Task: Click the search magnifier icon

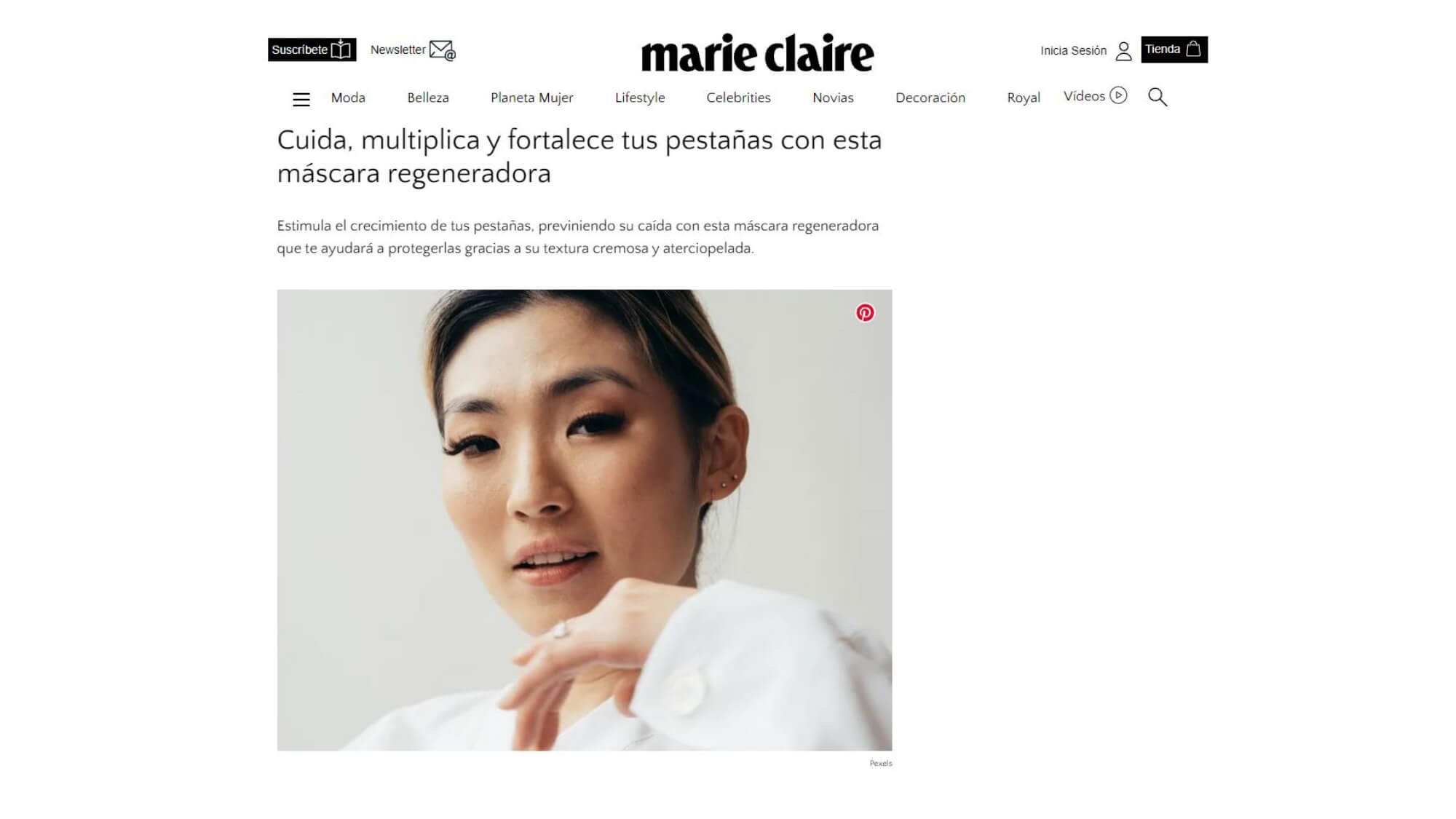Action: 1158,97
